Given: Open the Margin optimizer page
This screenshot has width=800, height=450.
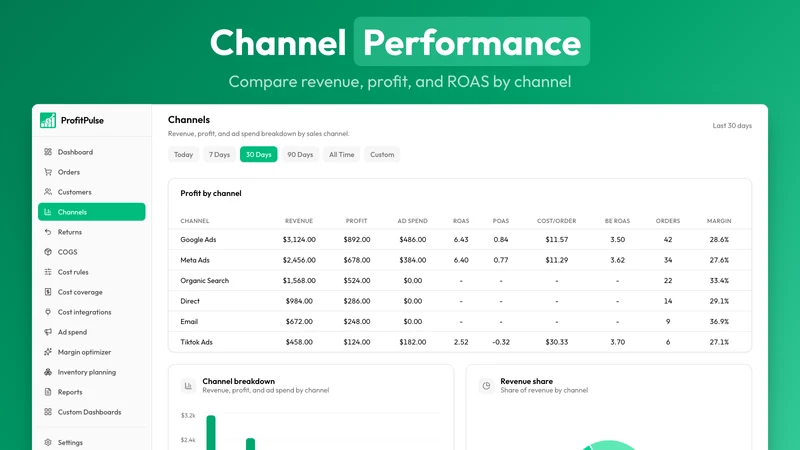Looking at the screenshot, I should (92, 352).
